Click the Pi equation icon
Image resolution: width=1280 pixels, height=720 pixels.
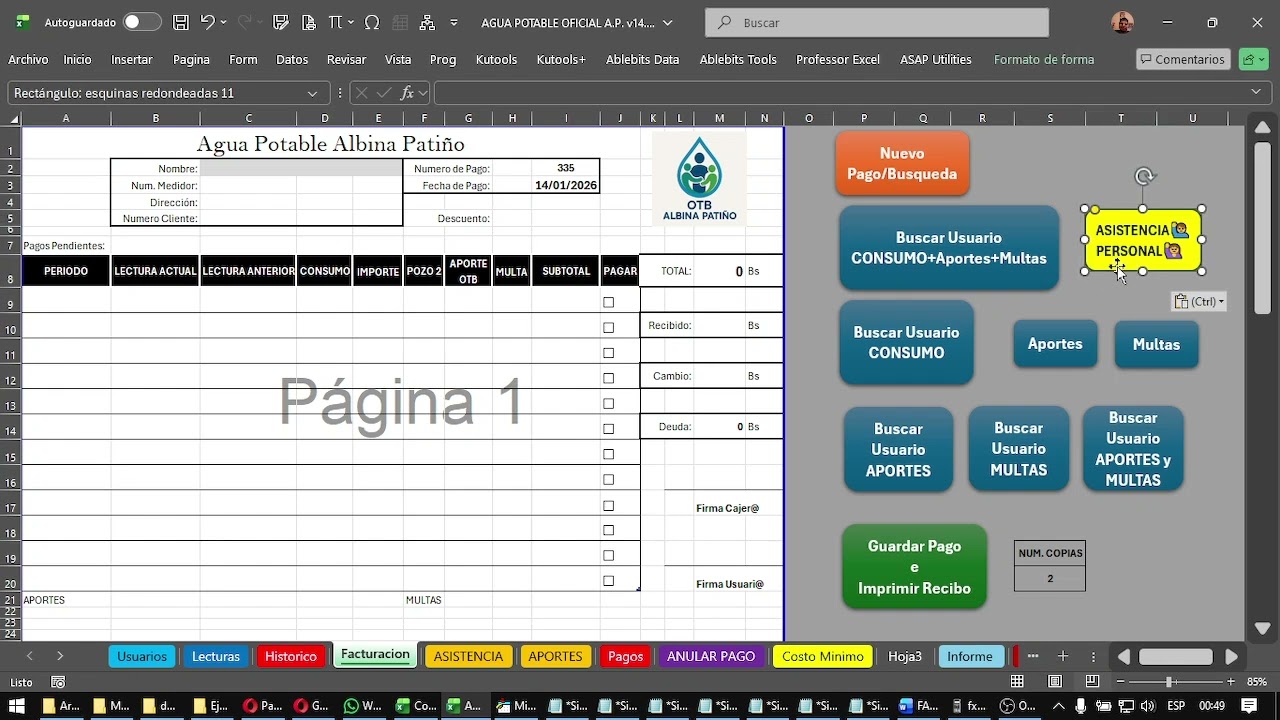(335, 22)
